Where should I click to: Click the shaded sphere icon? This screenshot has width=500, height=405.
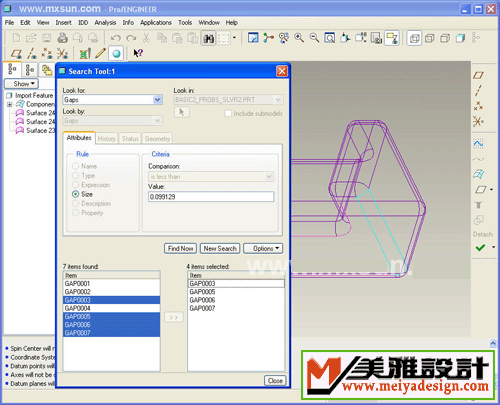[x=116, y=53]
